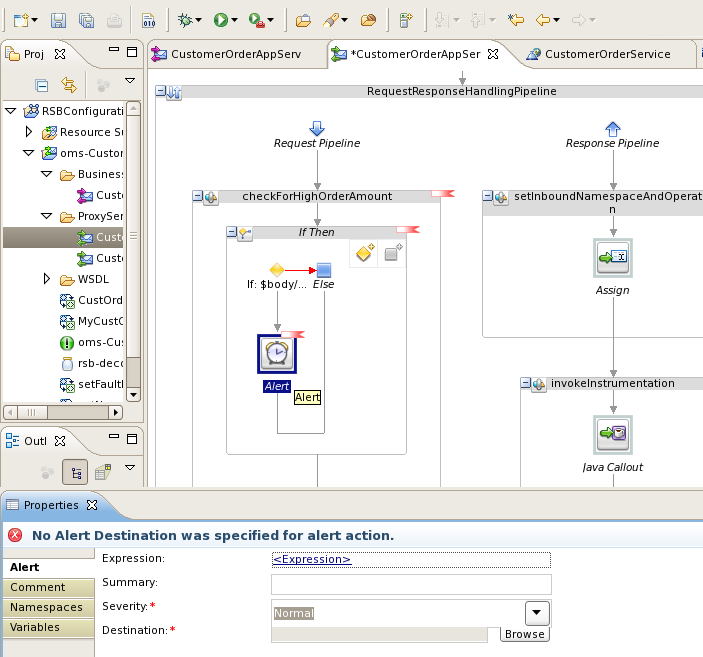Image resolution: width=703 pixels, height=657 pixels.
Task: Click Project tree scroll down arrow
Action: [133, 395]
